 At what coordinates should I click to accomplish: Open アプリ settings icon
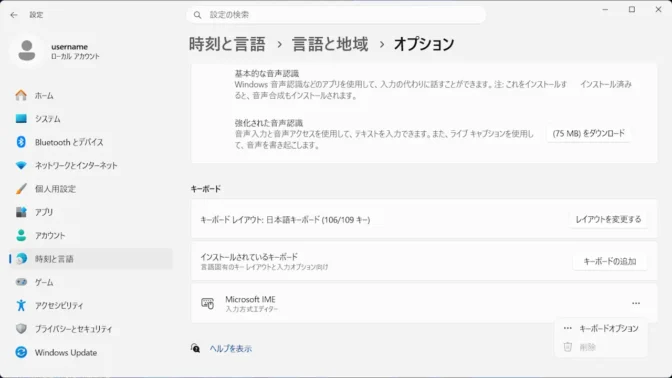[21, 212]
